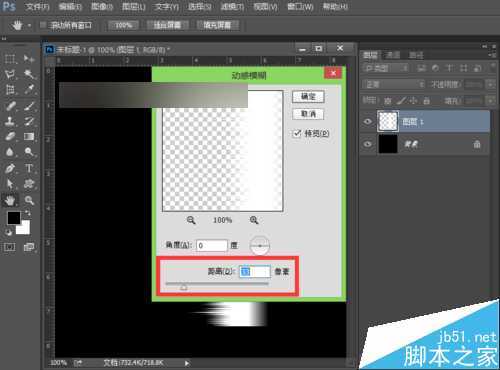Image resolution: width=500 pixels, height=370 pixels.
Task: Toggle lock all for layer
Action: (x=426, y=100)
